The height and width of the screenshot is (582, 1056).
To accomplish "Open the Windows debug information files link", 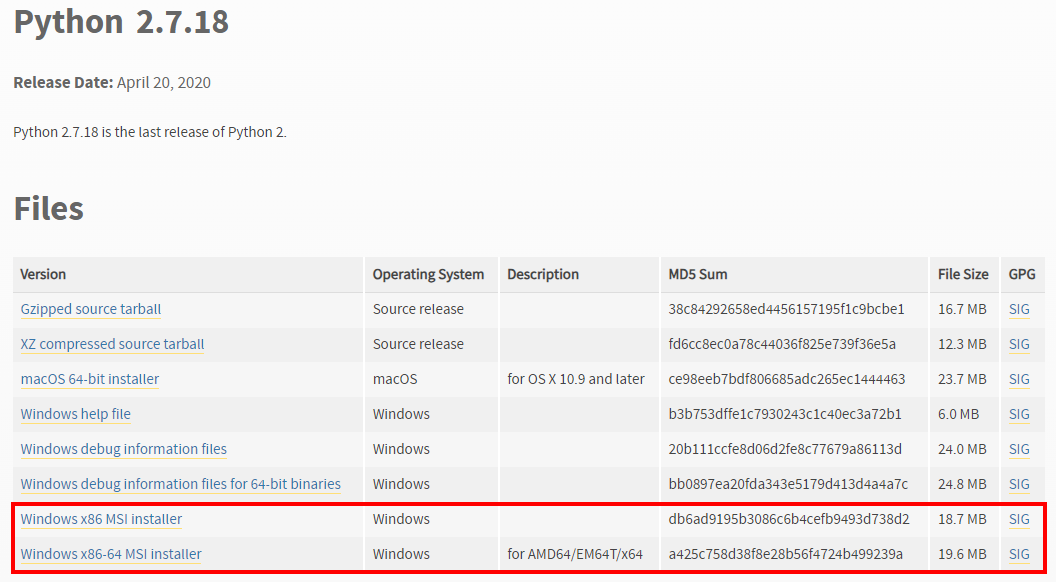I will (x=124, y=449).
